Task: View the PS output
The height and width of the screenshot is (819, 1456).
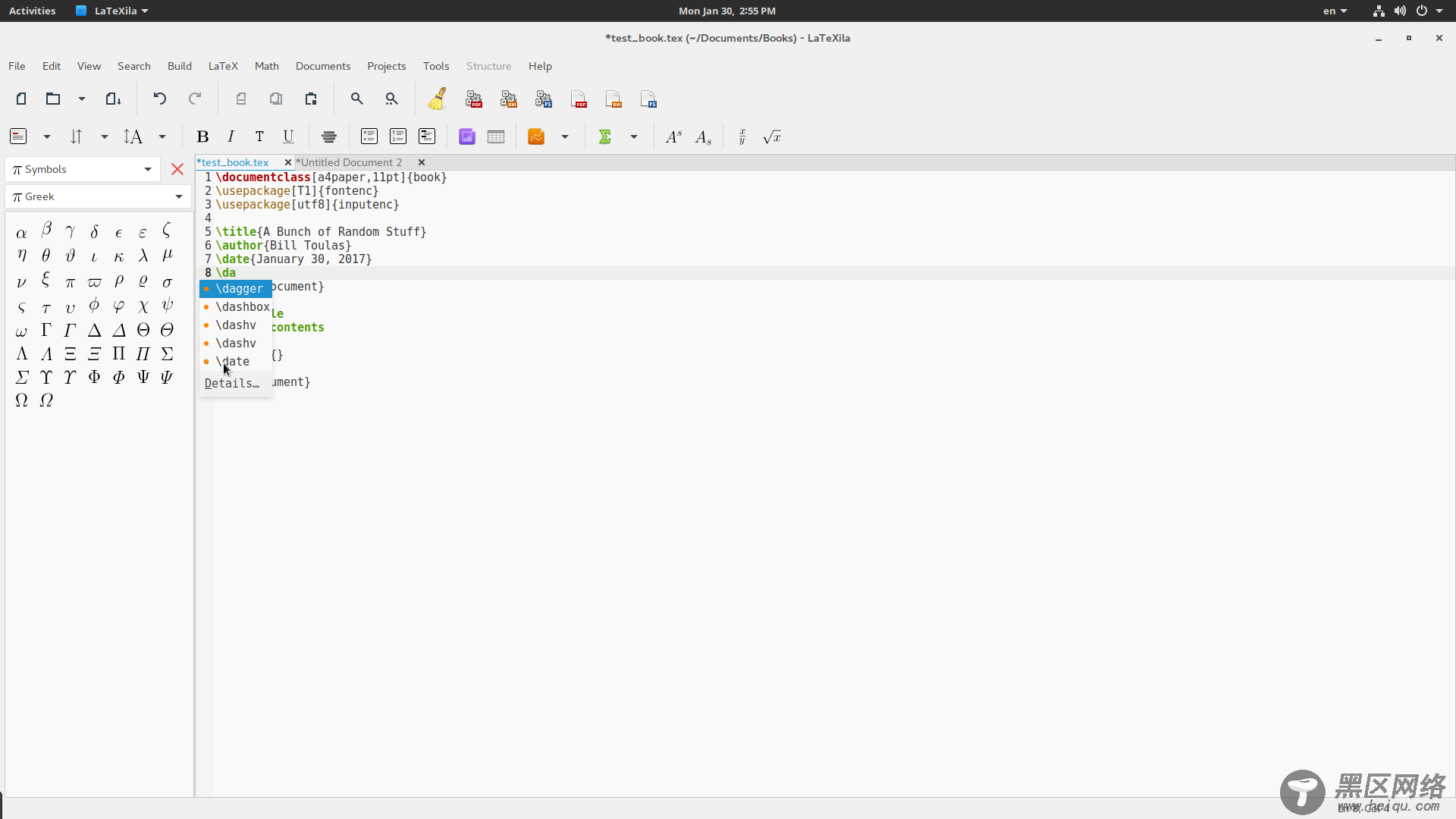Action: [648, 99]
